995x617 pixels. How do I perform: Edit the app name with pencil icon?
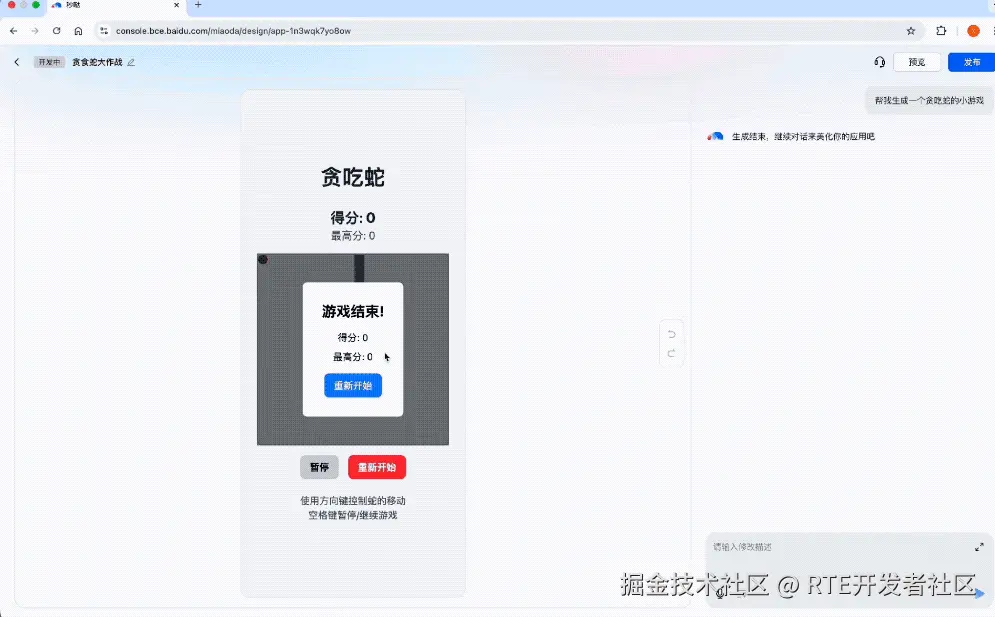click(x=131, y=62)
